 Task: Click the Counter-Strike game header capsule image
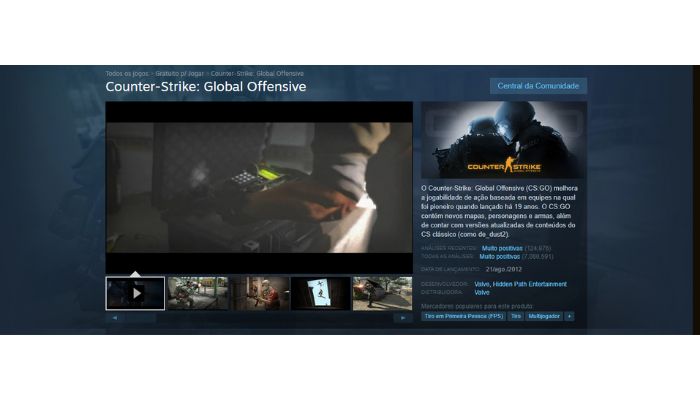click(x=504, y=140)
